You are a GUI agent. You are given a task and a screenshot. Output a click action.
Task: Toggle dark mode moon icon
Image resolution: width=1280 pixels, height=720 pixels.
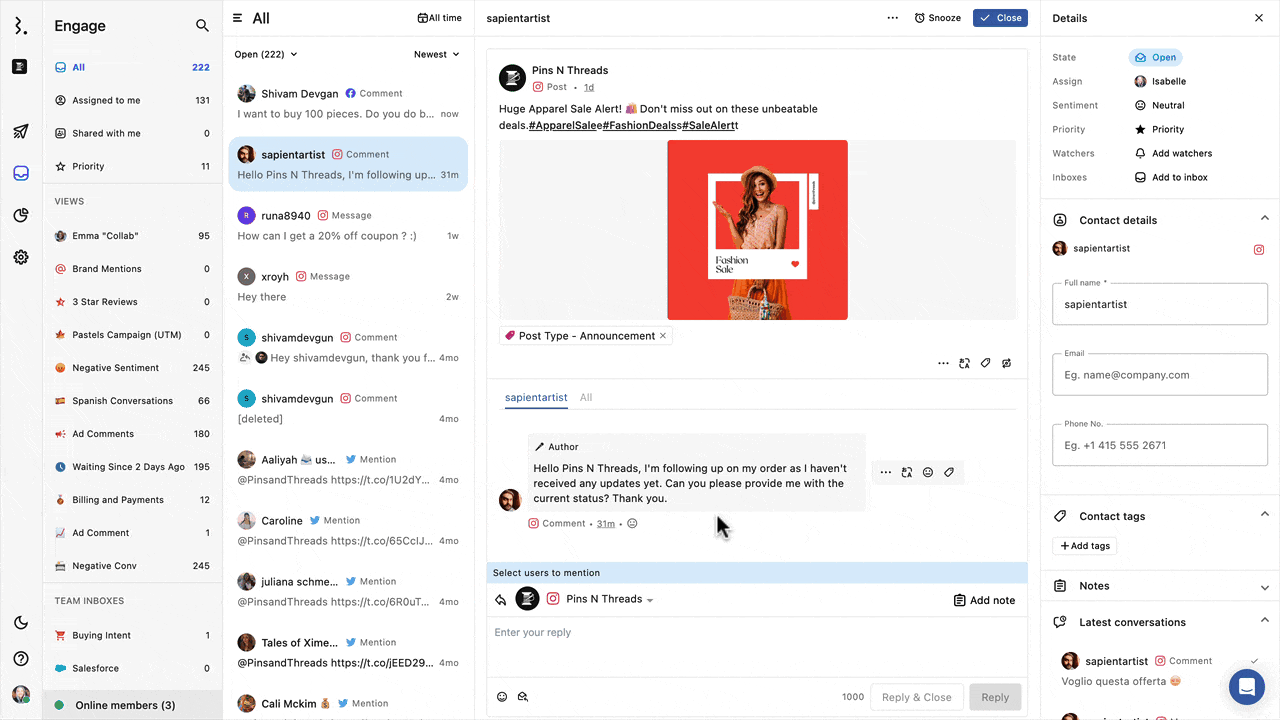[x=21, y=623]
